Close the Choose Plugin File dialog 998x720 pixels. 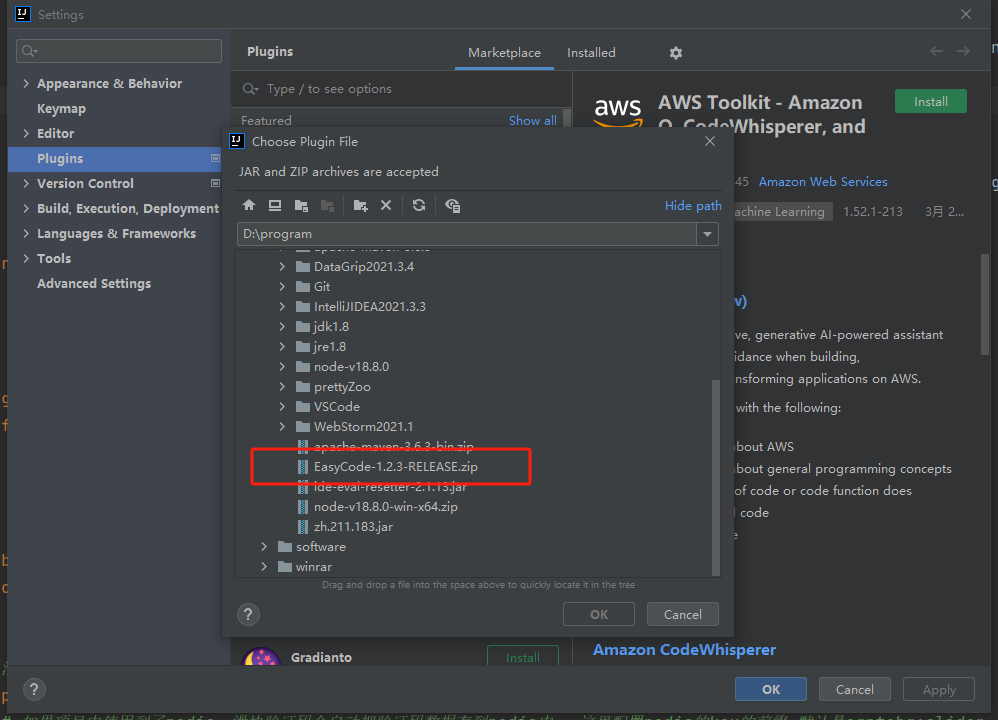(x=710, y=141)
